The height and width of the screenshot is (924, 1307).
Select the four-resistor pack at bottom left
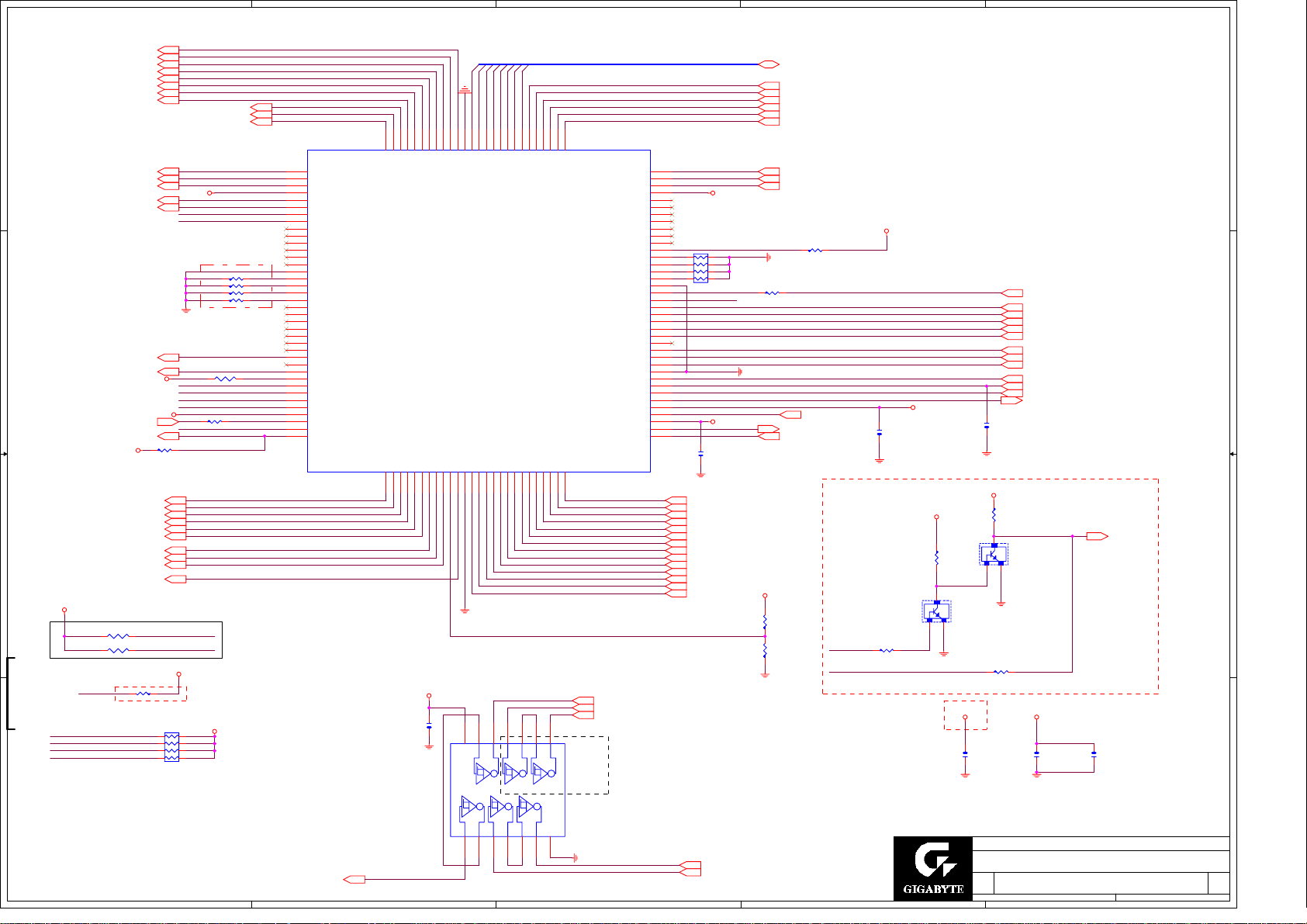171,747
